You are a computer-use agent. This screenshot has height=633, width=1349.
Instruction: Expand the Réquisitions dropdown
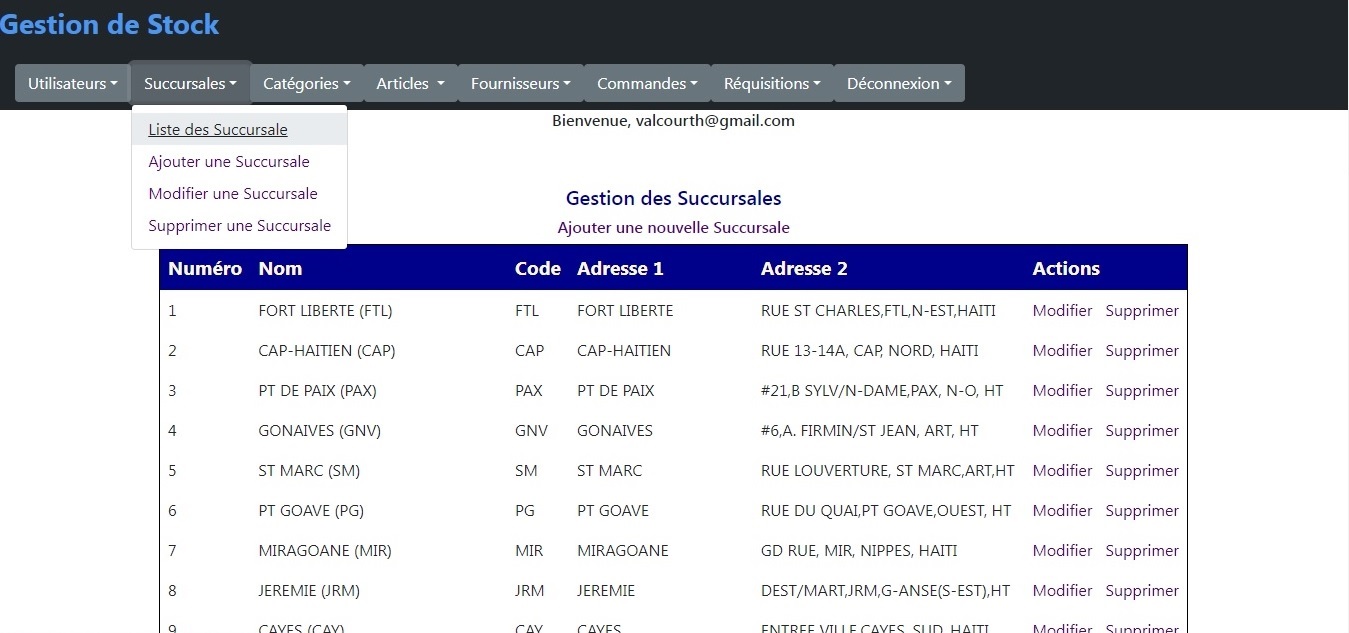pyautogui.click(x=772, y=84)
